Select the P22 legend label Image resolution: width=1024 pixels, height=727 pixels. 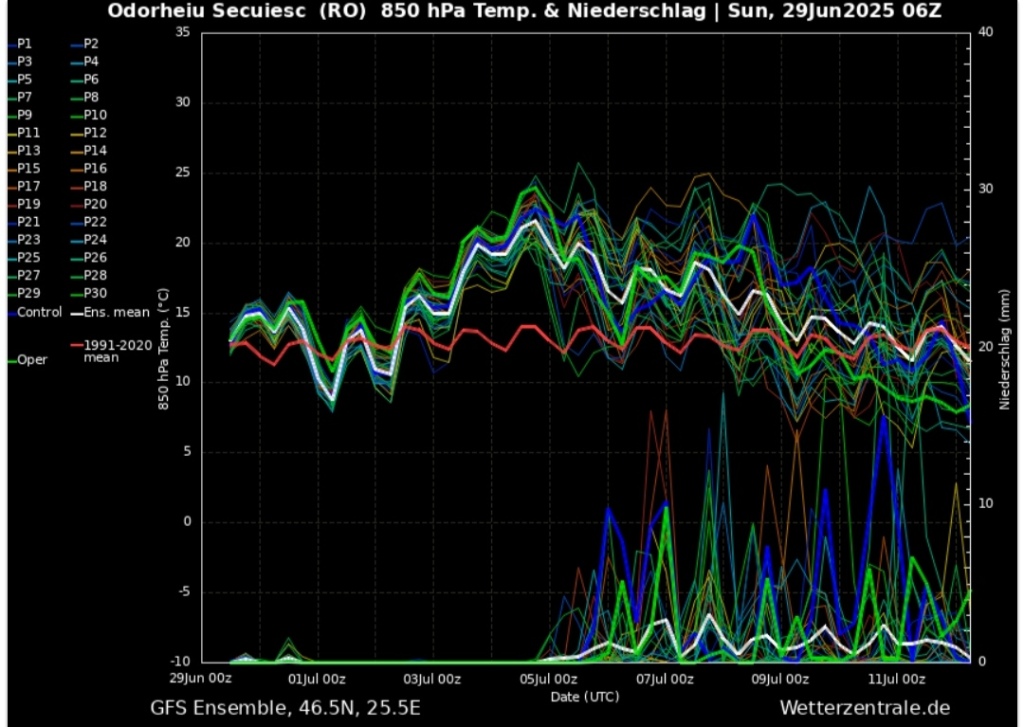pyautogui.click(x=95, y=222)
